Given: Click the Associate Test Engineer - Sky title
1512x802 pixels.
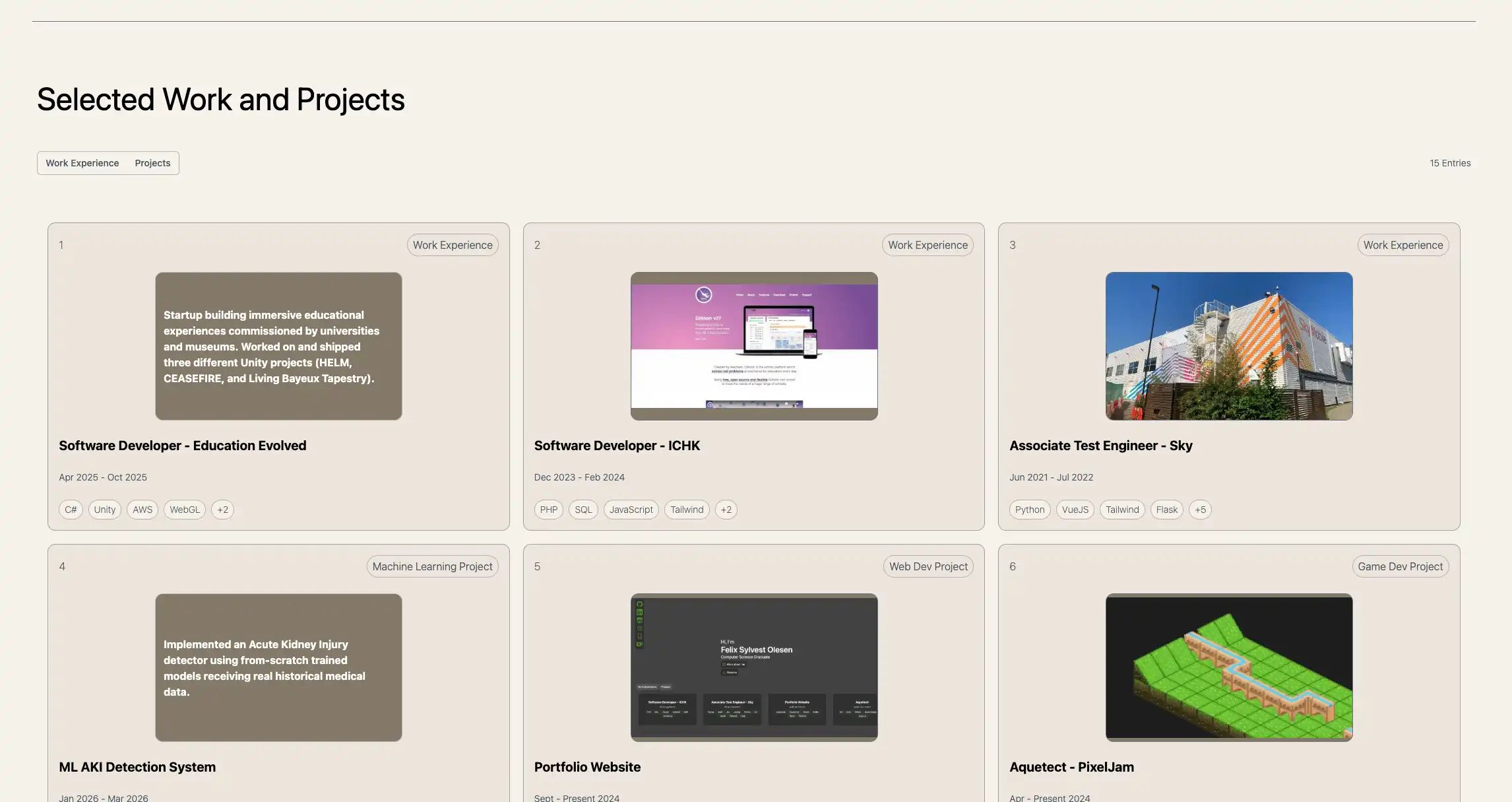Looking at the screenshot, I should pyautogui.click(x=1101, y=446).
